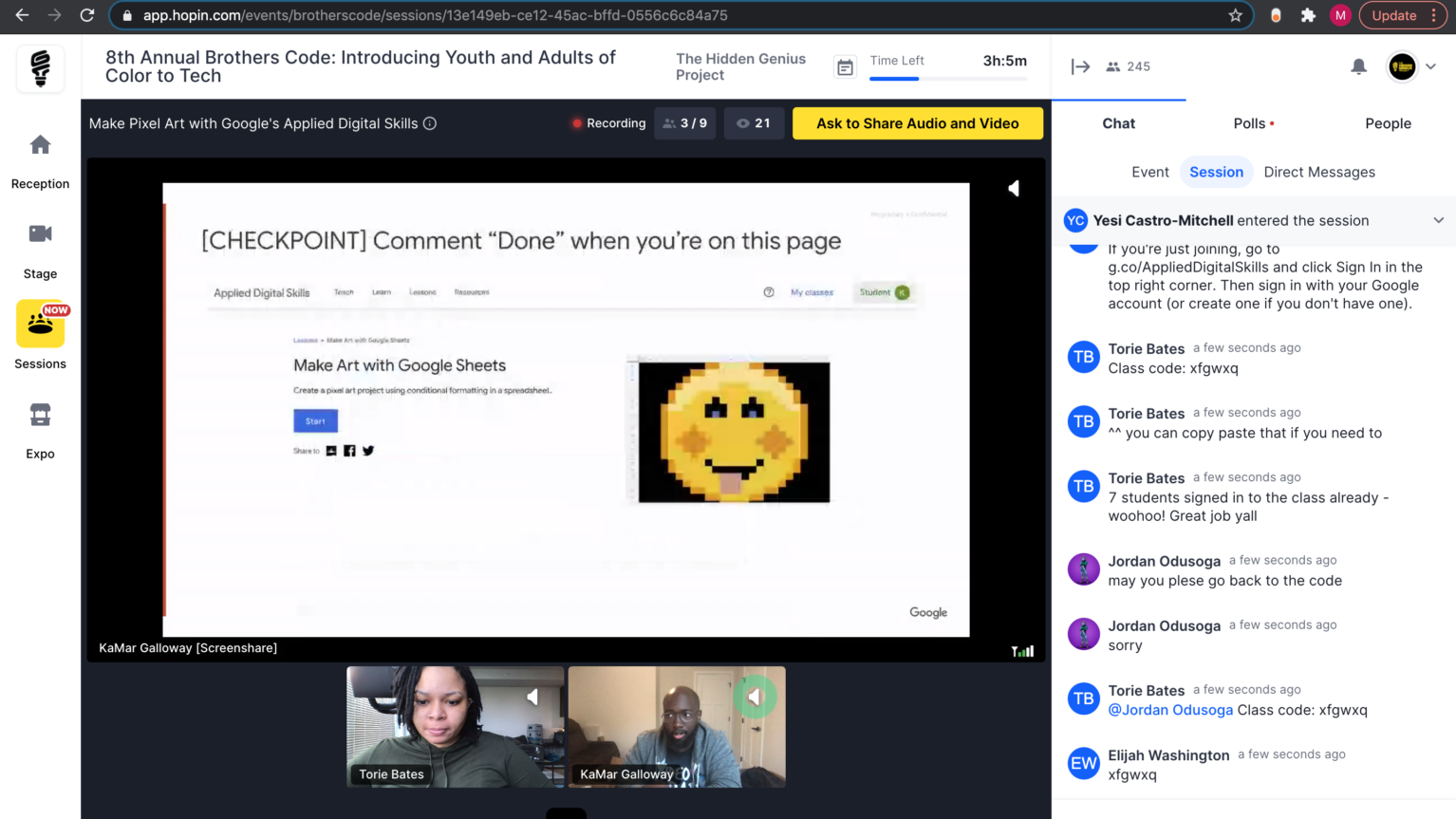
Task: Select the Direct Messages chat filter
Action: (x=1318, y=172)
